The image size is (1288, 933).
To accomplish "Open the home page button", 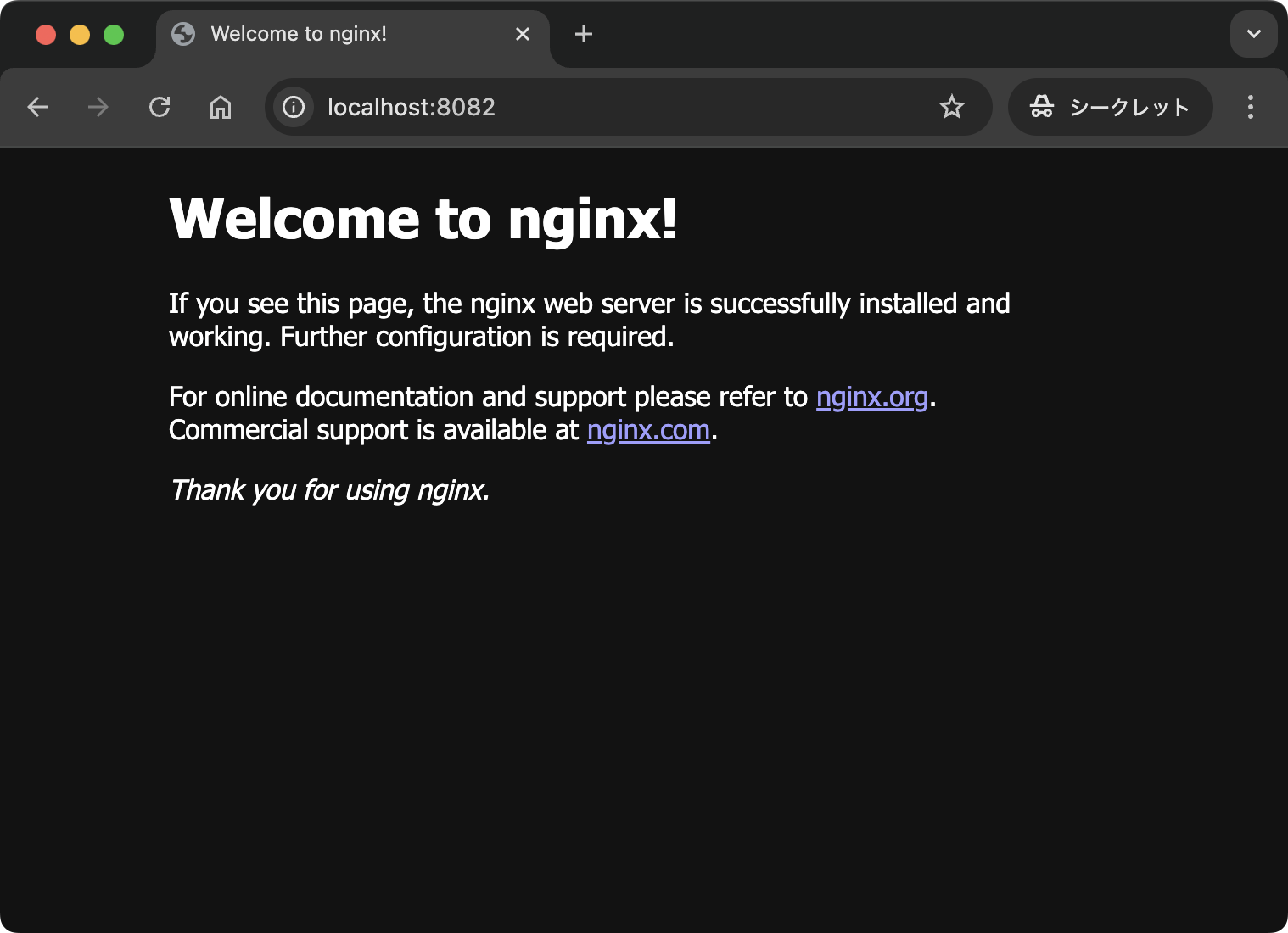I will point(221,107).
